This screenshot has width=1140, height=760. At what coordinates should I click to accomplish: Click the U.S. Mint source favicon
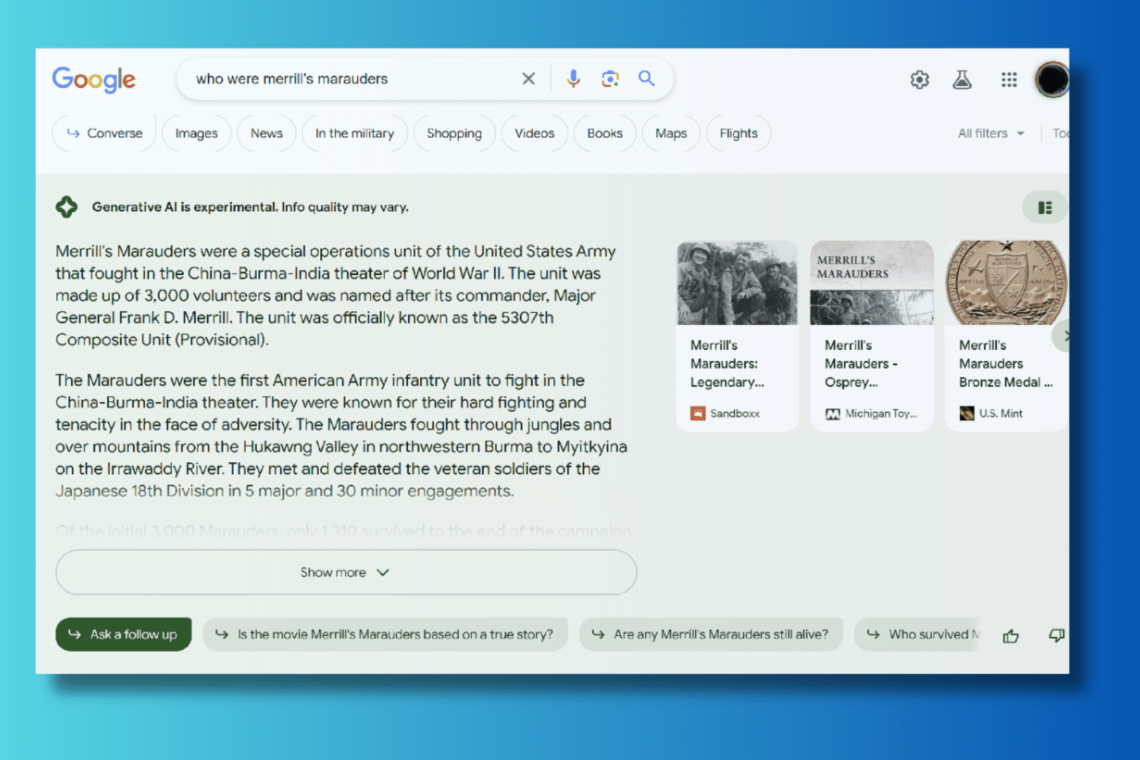(x=966, y=413)
